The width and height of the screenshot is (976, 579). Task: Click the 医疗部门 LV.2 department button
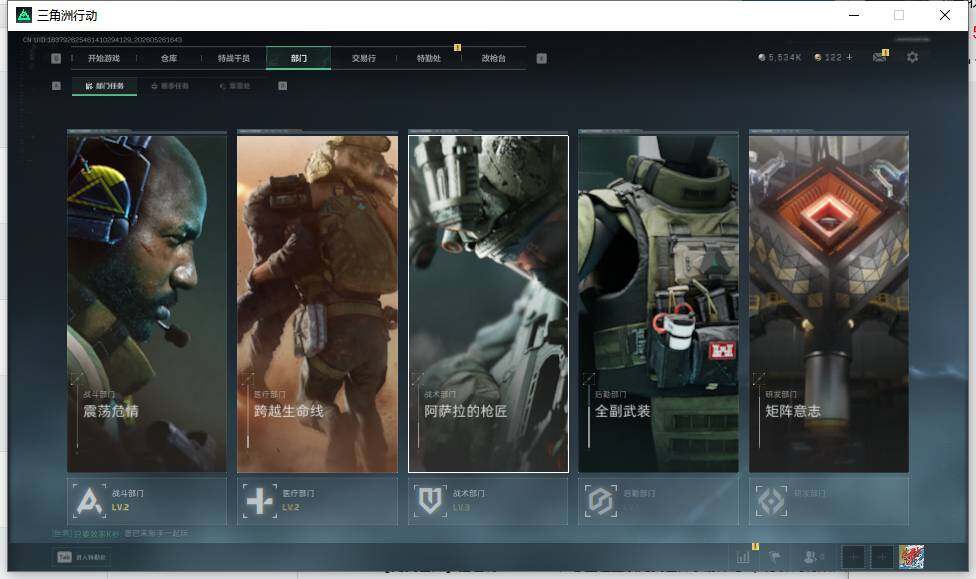[x=317, y=501]
